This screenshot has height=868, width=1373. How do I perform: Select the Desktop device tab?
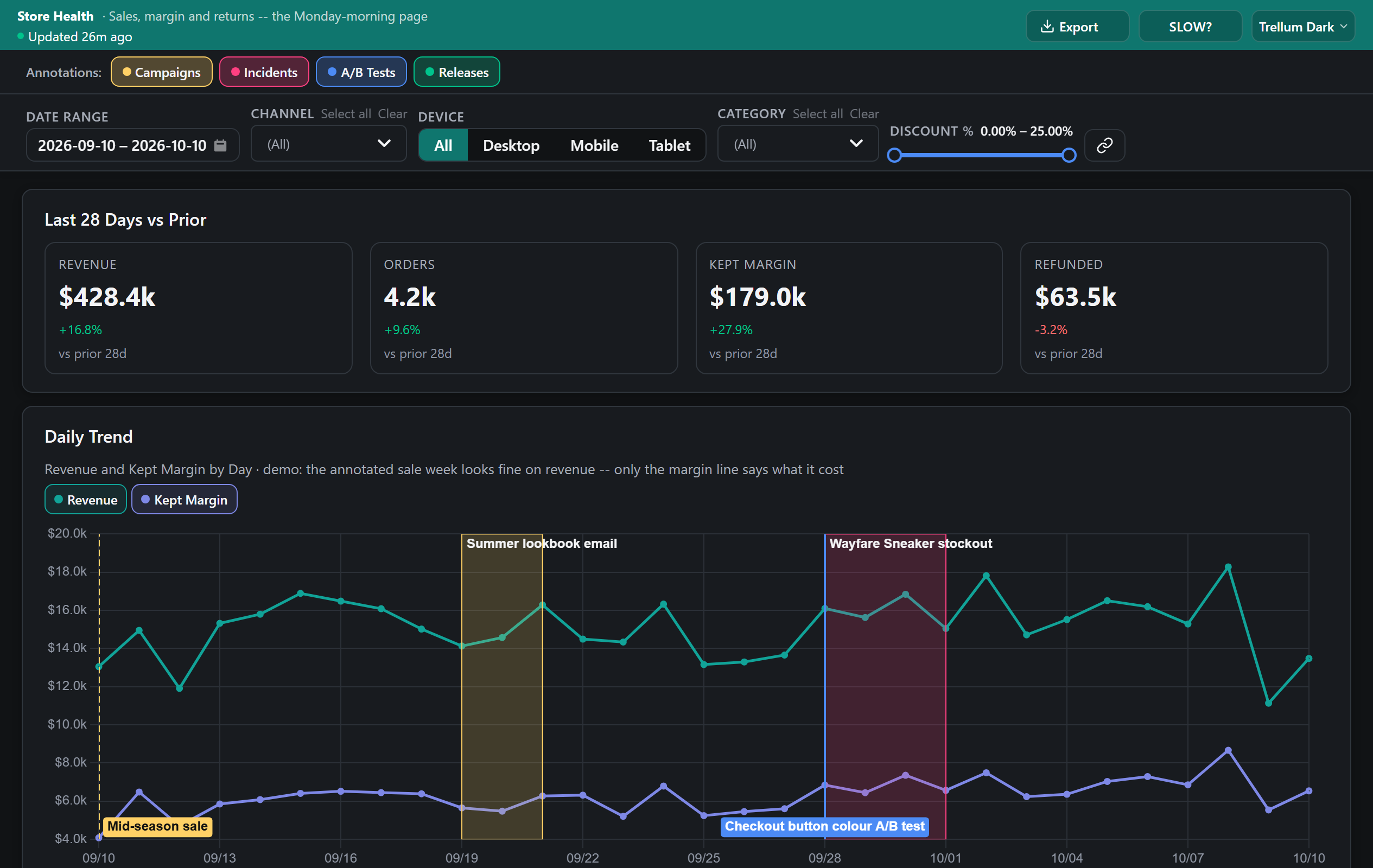click(x=511, y=145)
